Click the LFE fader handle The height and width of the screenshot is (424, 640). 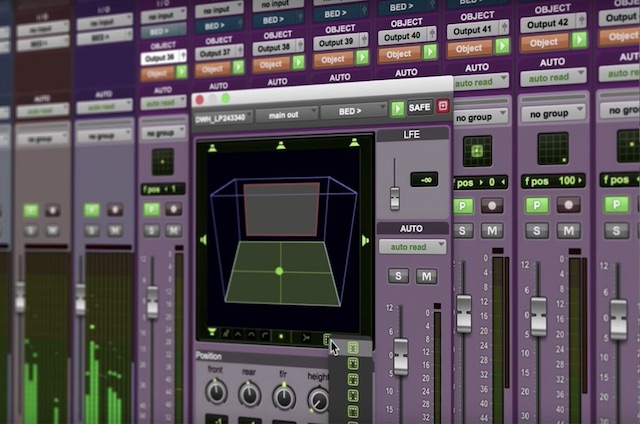[x=395, y=198]
